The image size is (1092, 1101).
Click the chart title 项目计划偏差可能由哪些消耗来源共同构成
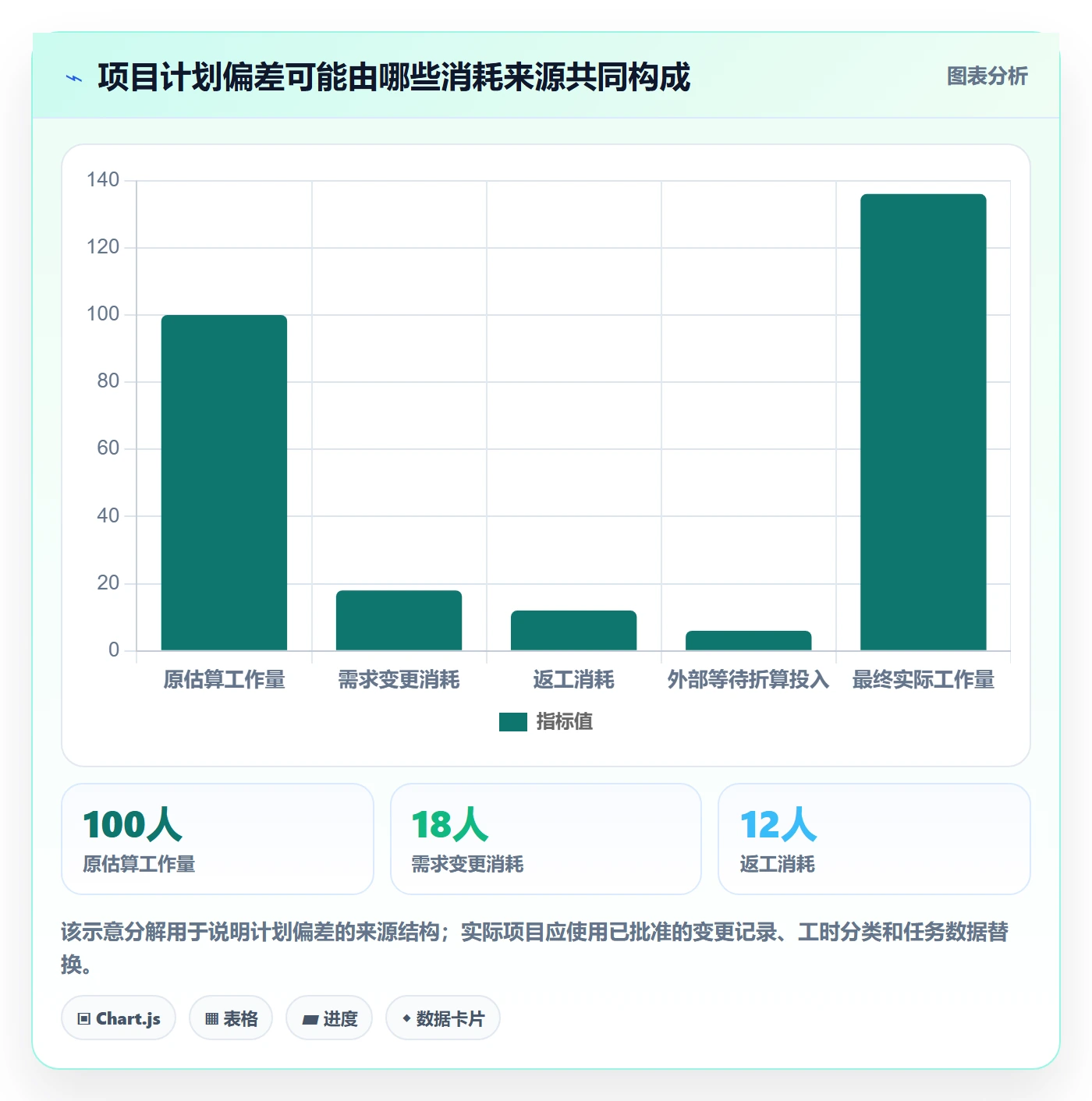click(395, 77)
